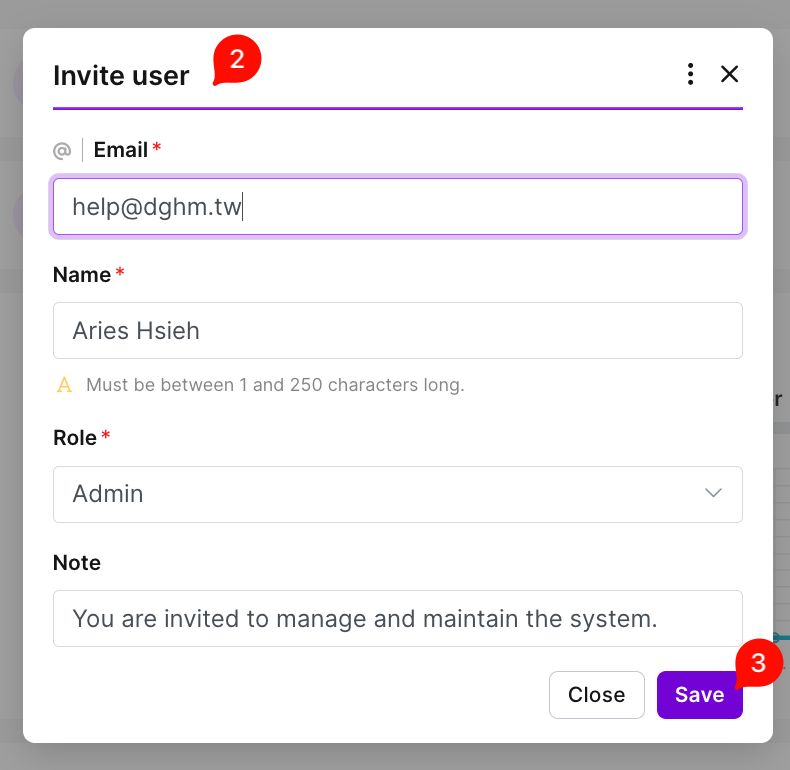Image resolution: width=790 pixels, height=770 pixels.
Task: Click into the Name field Aries Hsieh
Action: point(397,331)
